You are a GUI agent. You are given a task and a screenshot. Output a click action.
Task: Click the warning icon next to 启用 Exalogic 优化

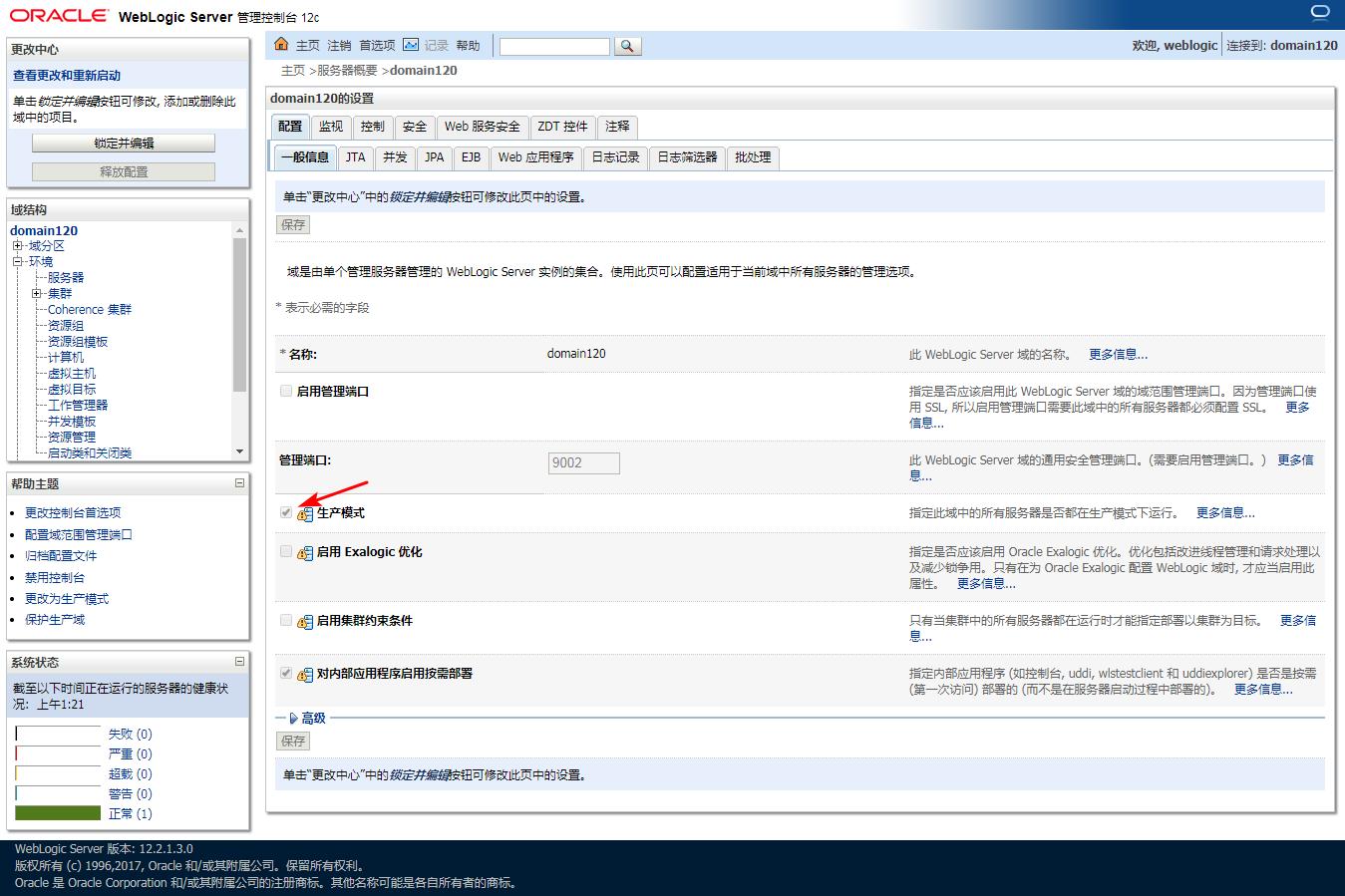(303, 553)
